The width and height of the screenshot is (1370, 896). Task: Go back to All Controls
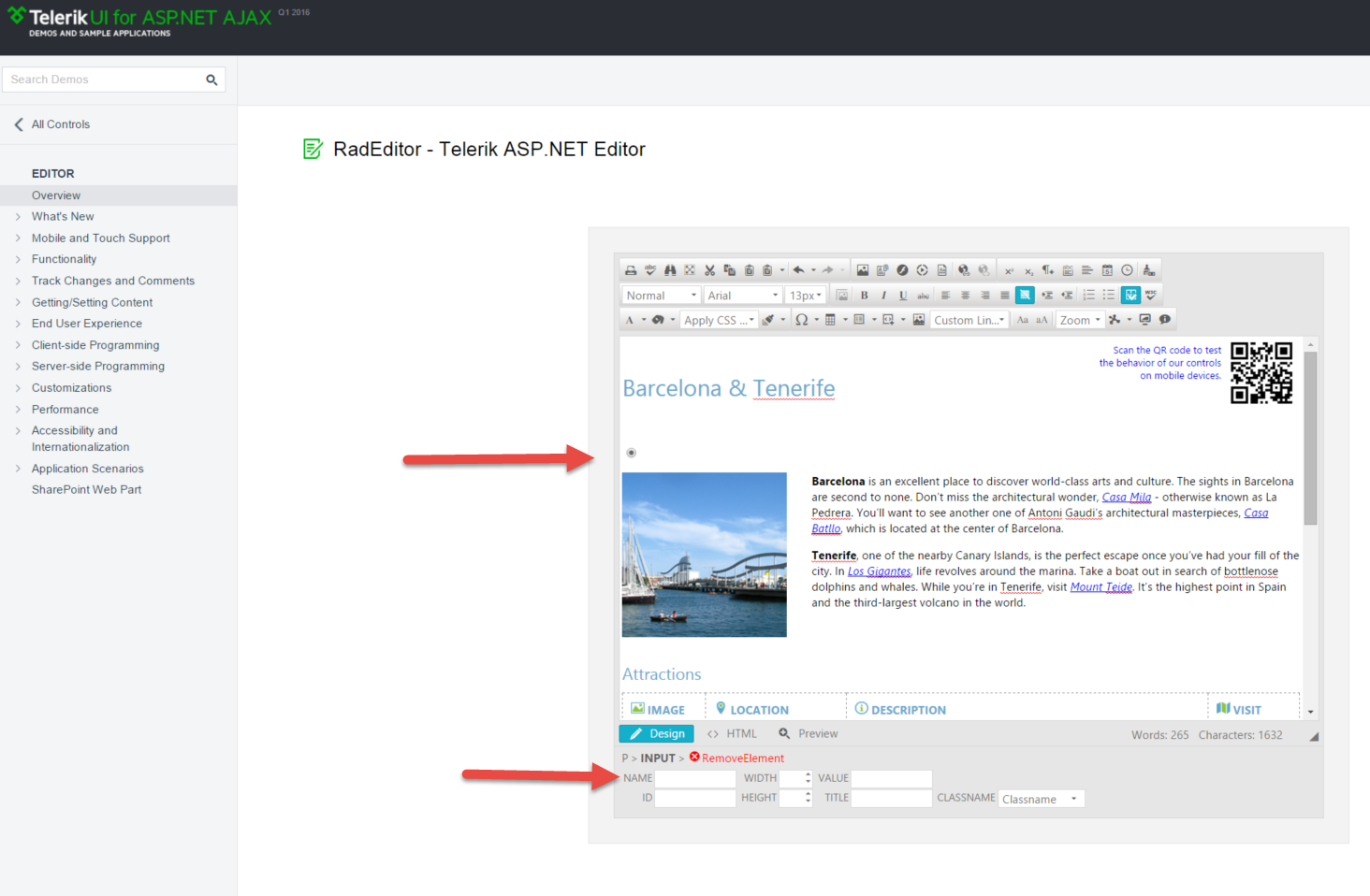coord(52,124)
